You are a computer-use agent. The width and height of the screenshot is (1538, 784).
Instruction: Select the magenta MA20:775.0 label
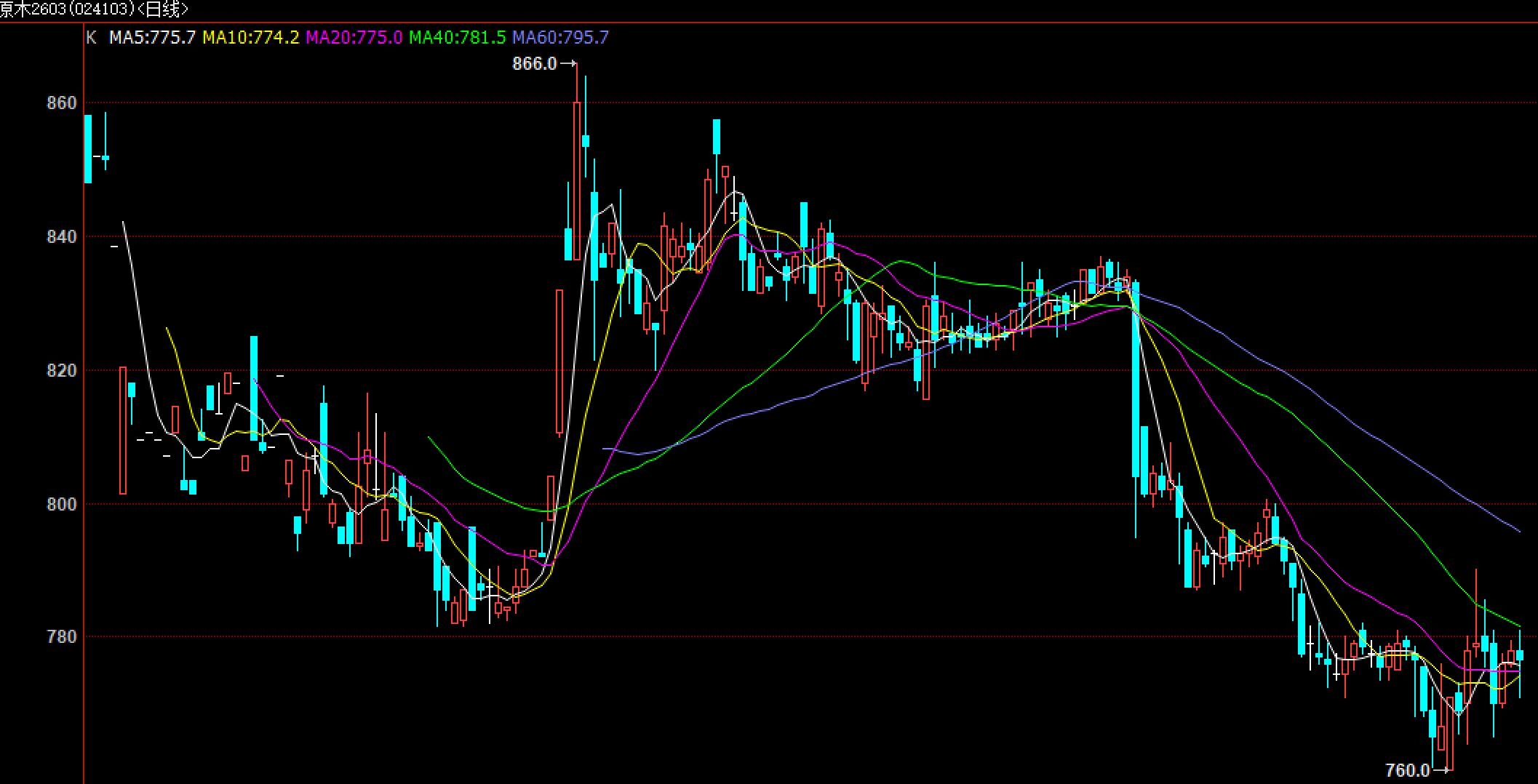tap(354, 38)
